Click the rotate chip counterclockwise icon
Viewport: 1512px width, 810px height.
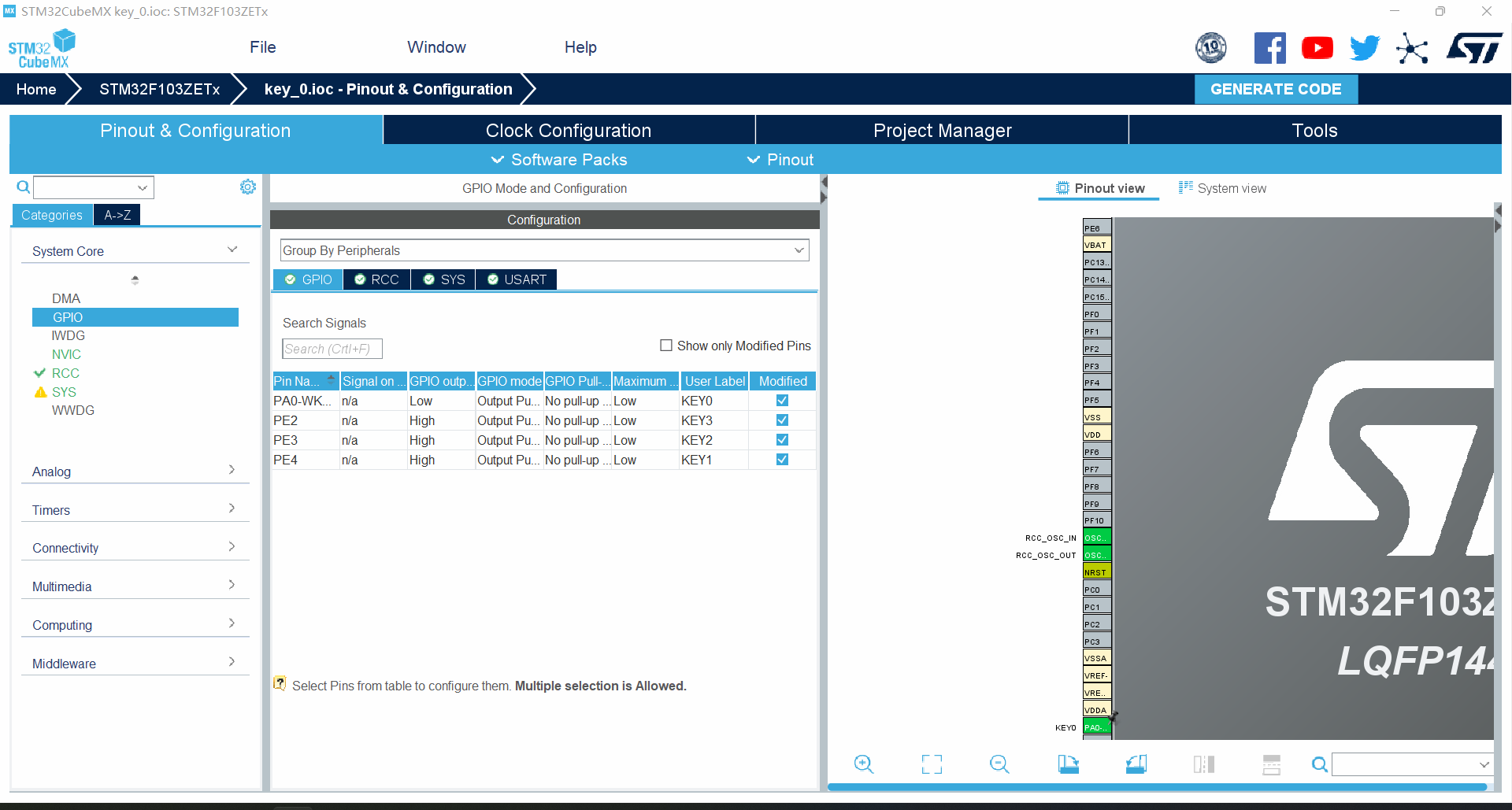[1136, 764]
